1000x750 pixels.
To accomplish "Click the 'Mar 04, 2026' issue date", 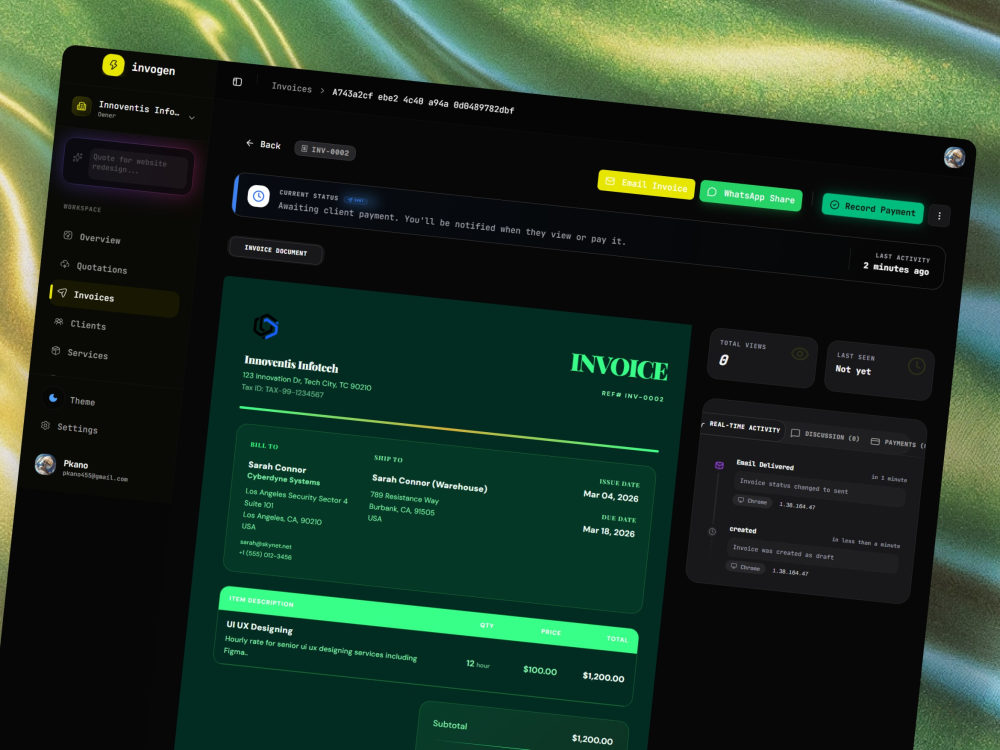I will click(x=611, y=496).
